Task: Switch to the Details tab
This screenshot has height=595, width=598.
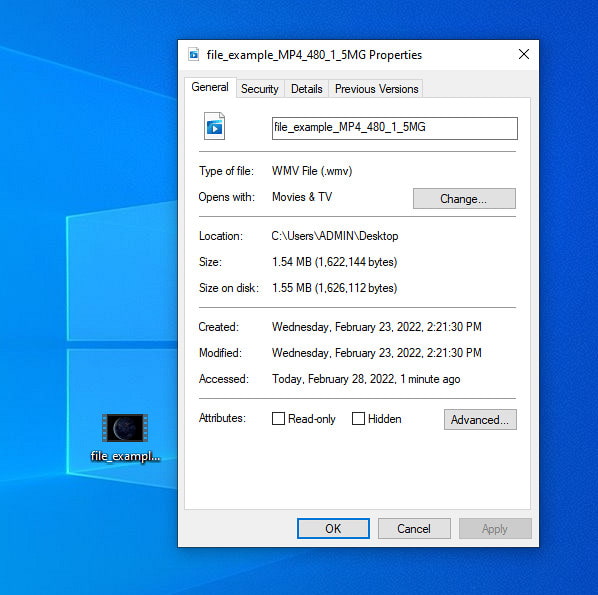Action: (x=307, y=89)
